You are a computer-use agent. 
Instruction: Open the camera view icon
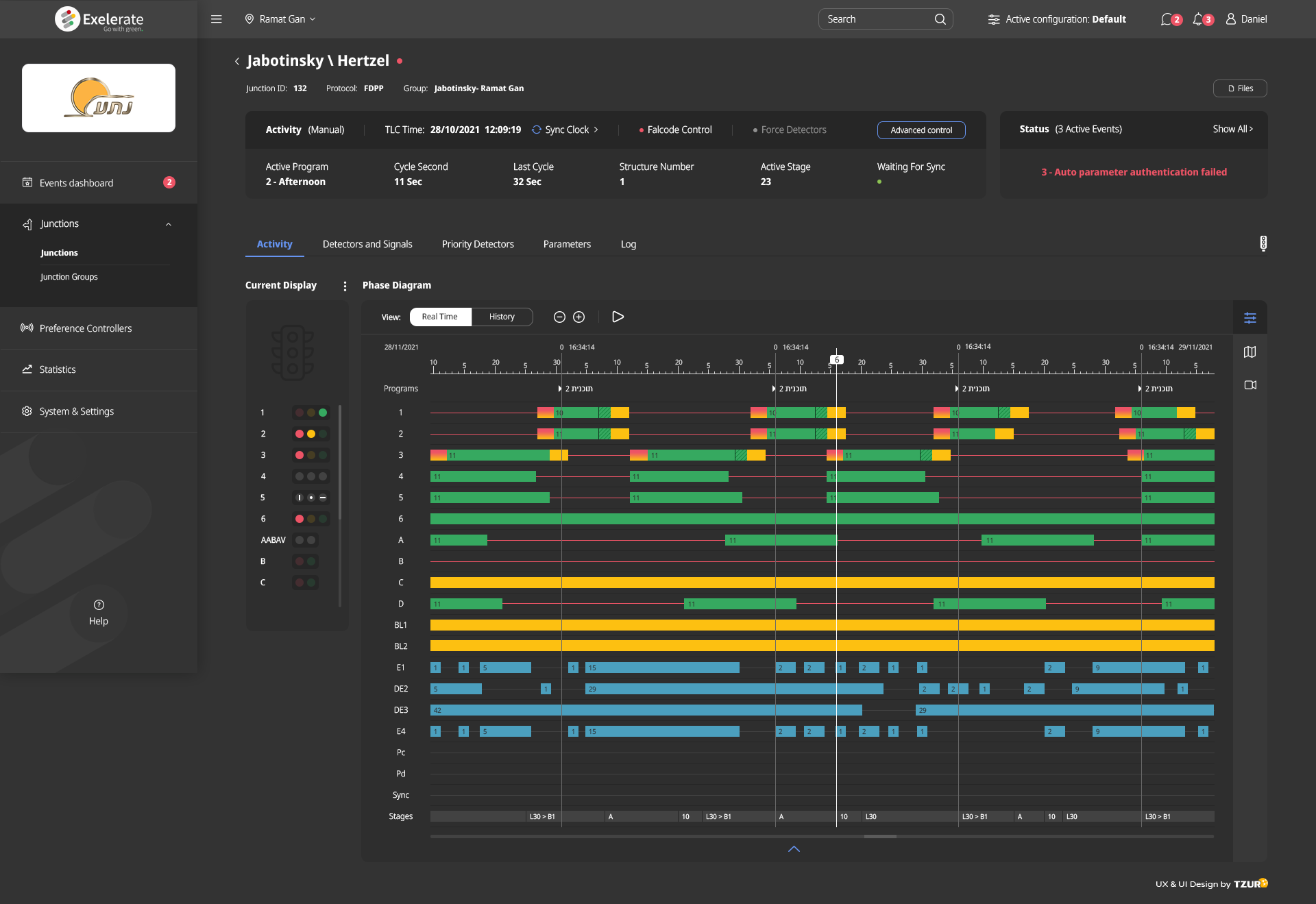(x=1250, y=385)
